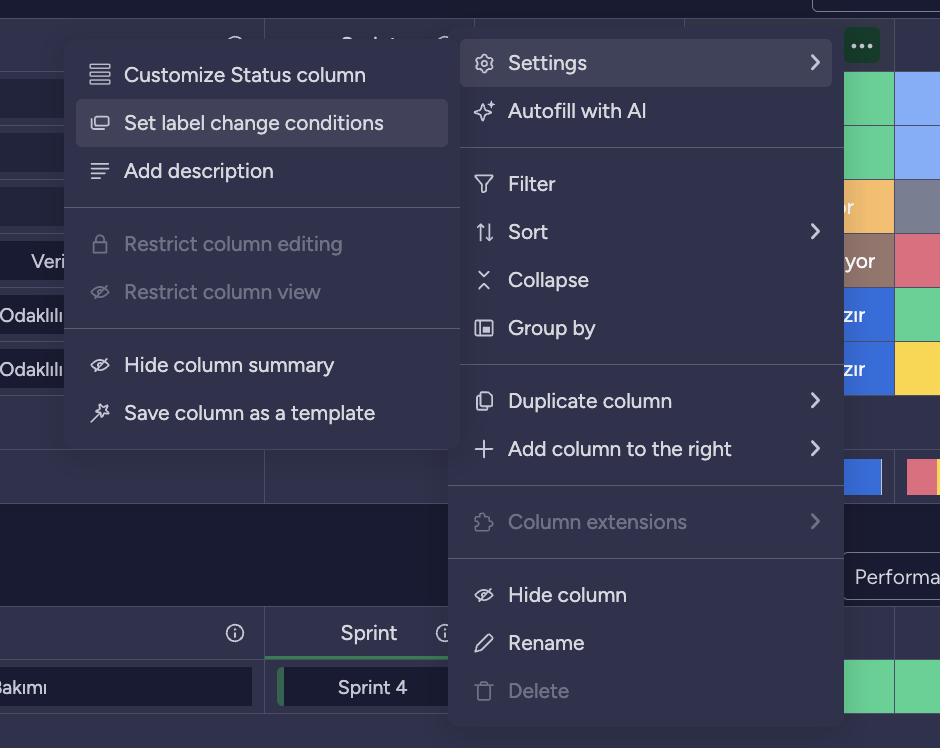Viewport: 940px width, 748px height.
Task: Expand Duplicate column submenu chevron
Action: [815, 400]
